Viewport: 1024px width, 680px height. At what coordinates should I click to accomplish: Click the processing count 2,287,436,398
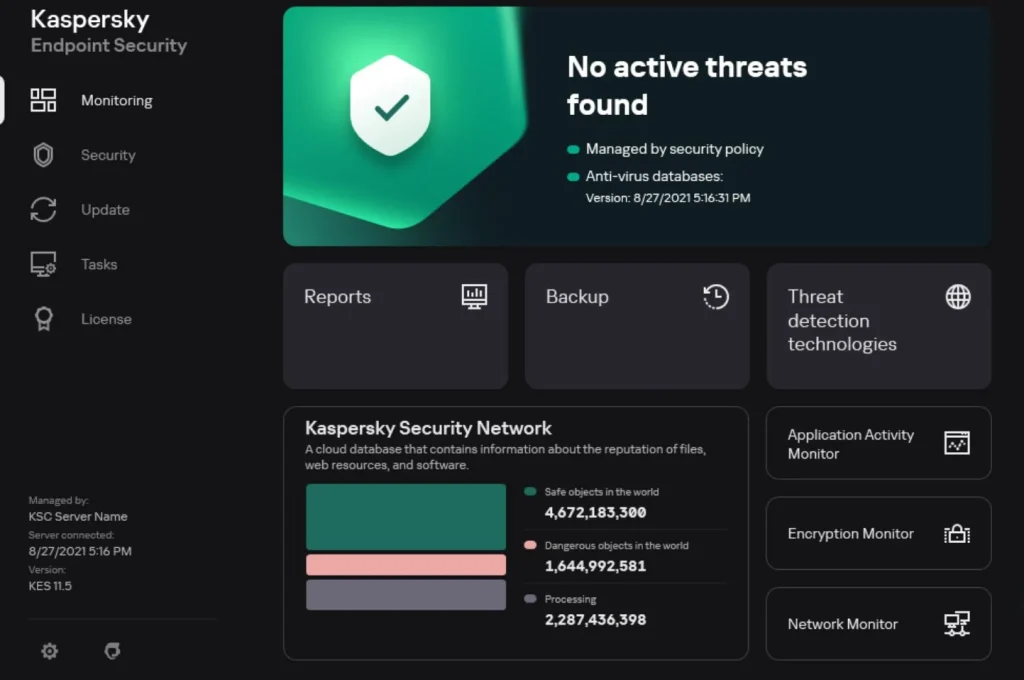coord(596,620)
